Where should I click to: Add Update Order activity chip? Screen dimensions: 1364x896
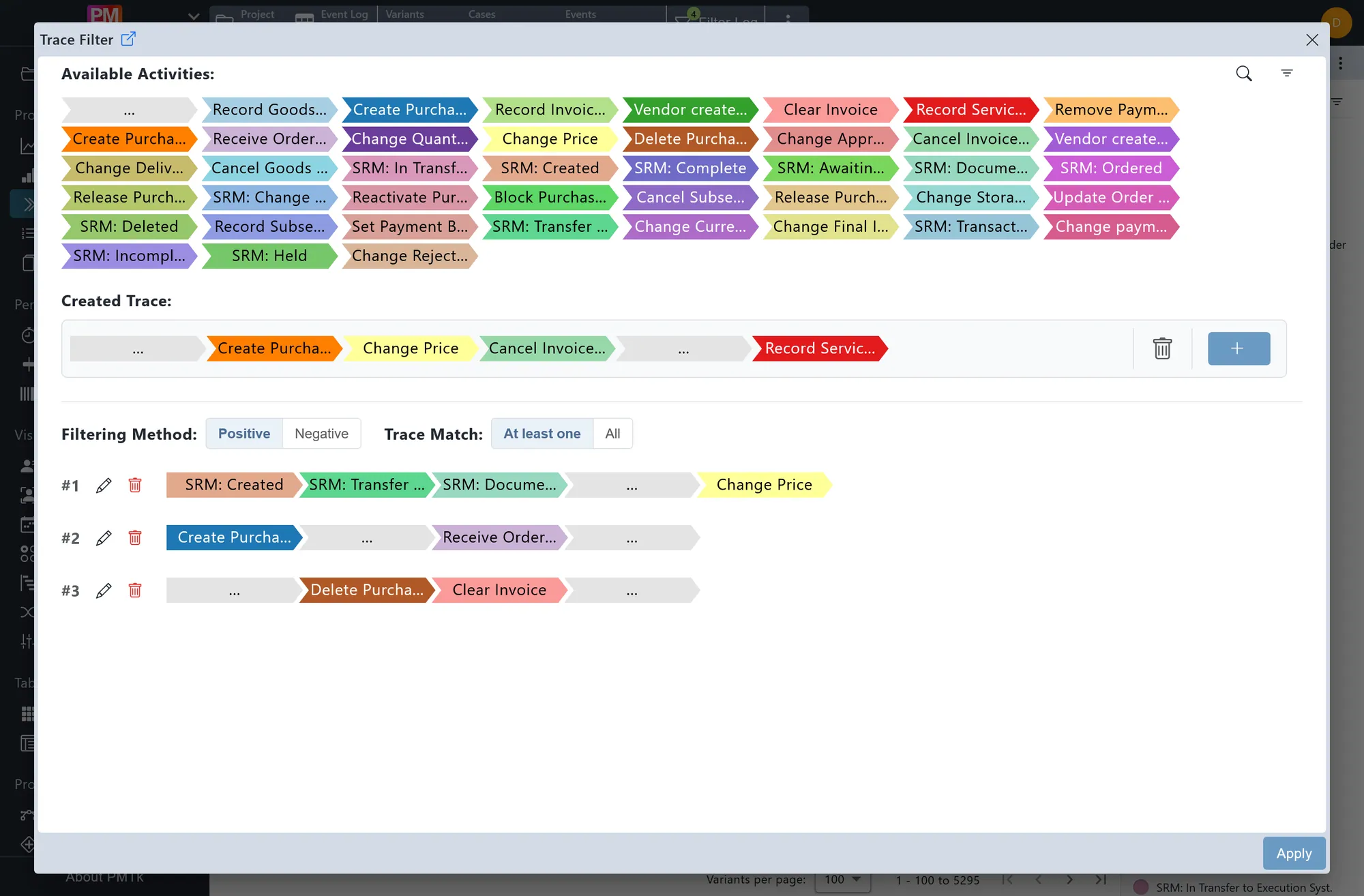click(1111, 198)
